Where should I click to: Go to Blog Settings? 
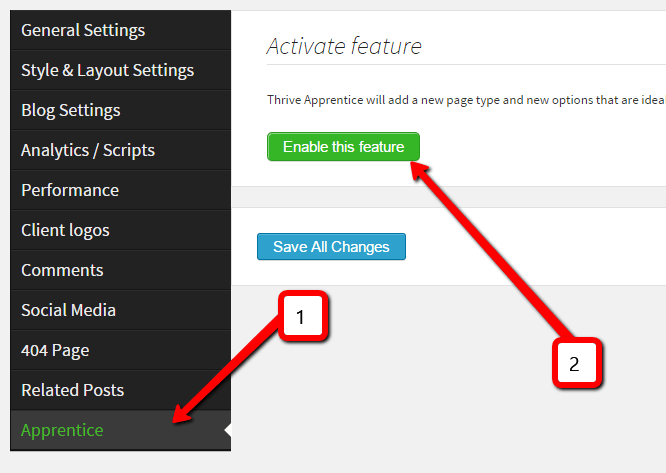pos(121,110)
